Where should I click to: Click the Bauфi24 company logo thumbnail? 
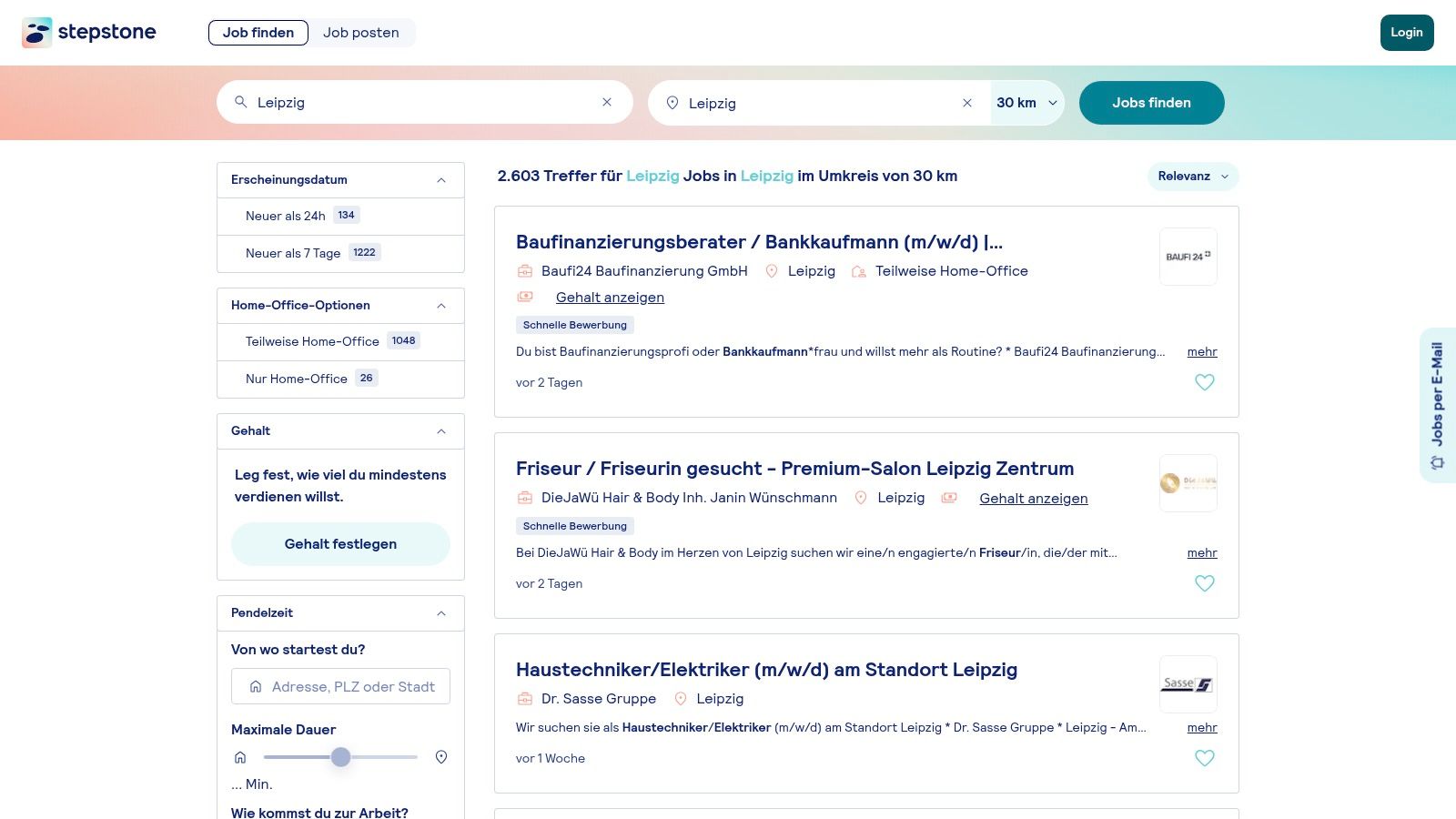pyautogui.click(x=1188, y=257)
